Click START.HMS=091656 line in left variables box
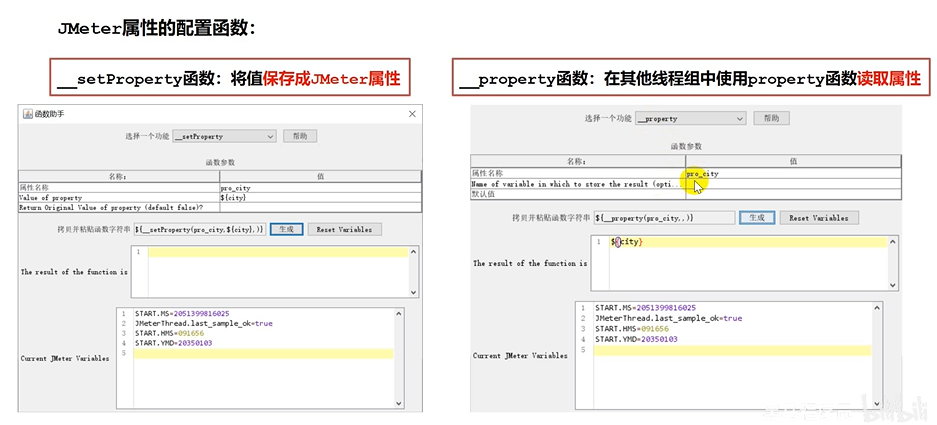The height and width of the screenshot is (425, 937). (x=169, y=334)
